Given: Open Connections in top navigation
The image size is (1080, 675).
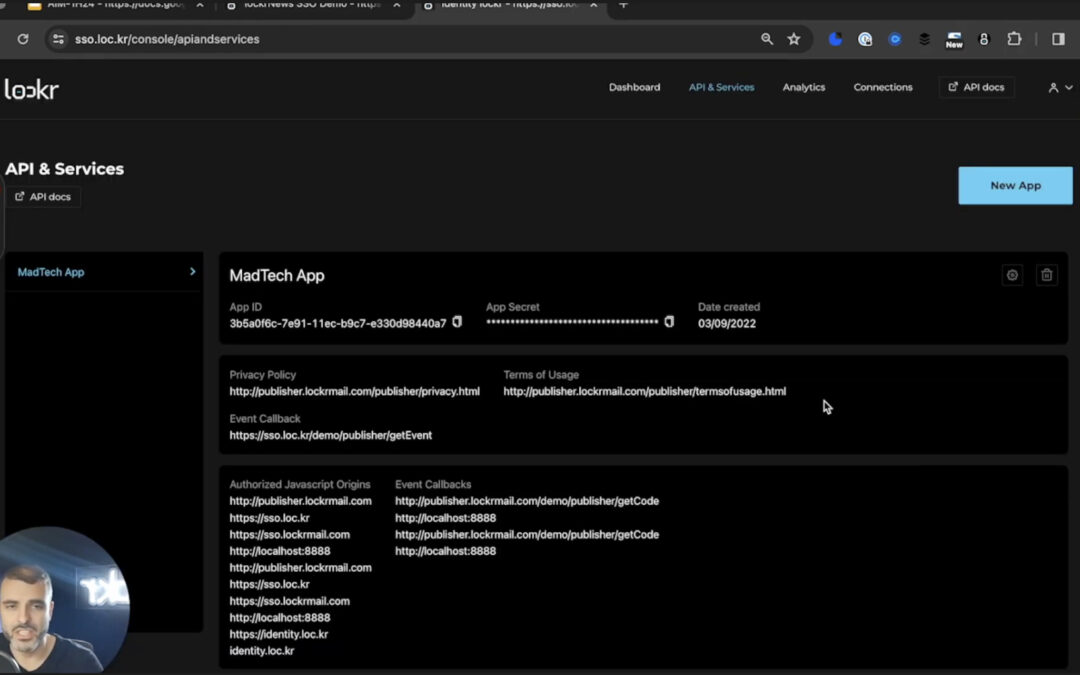Looking at the screenshot, I should [x=882, y=87].
